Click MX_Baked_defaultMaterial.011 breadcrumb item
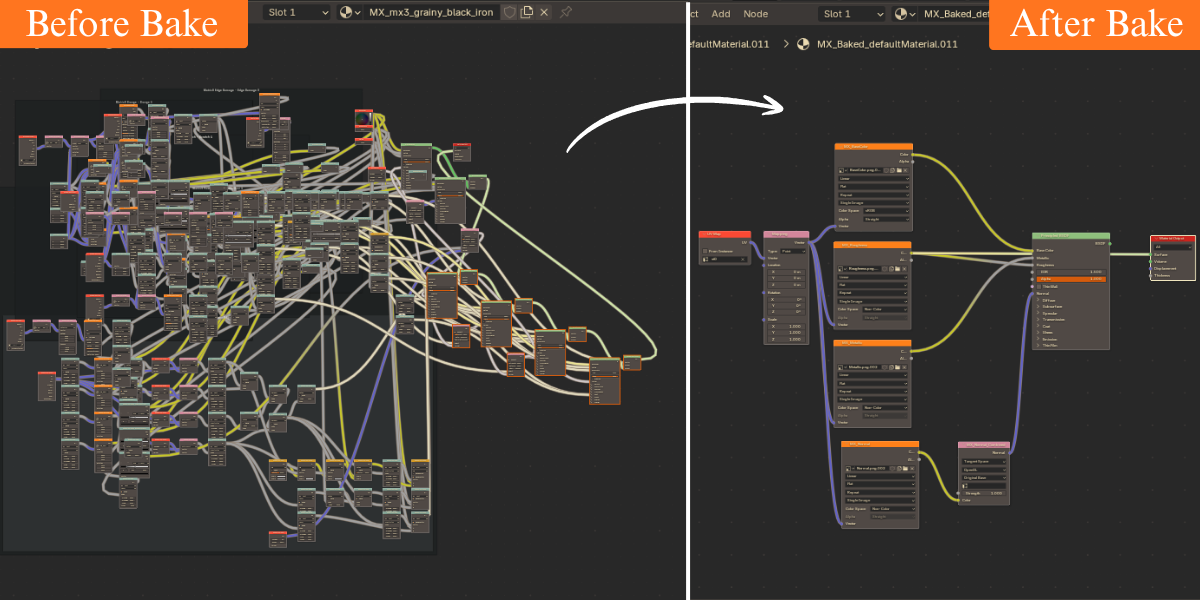The width and height of the screenshot is (1200, 600). (x=887, y=44)
